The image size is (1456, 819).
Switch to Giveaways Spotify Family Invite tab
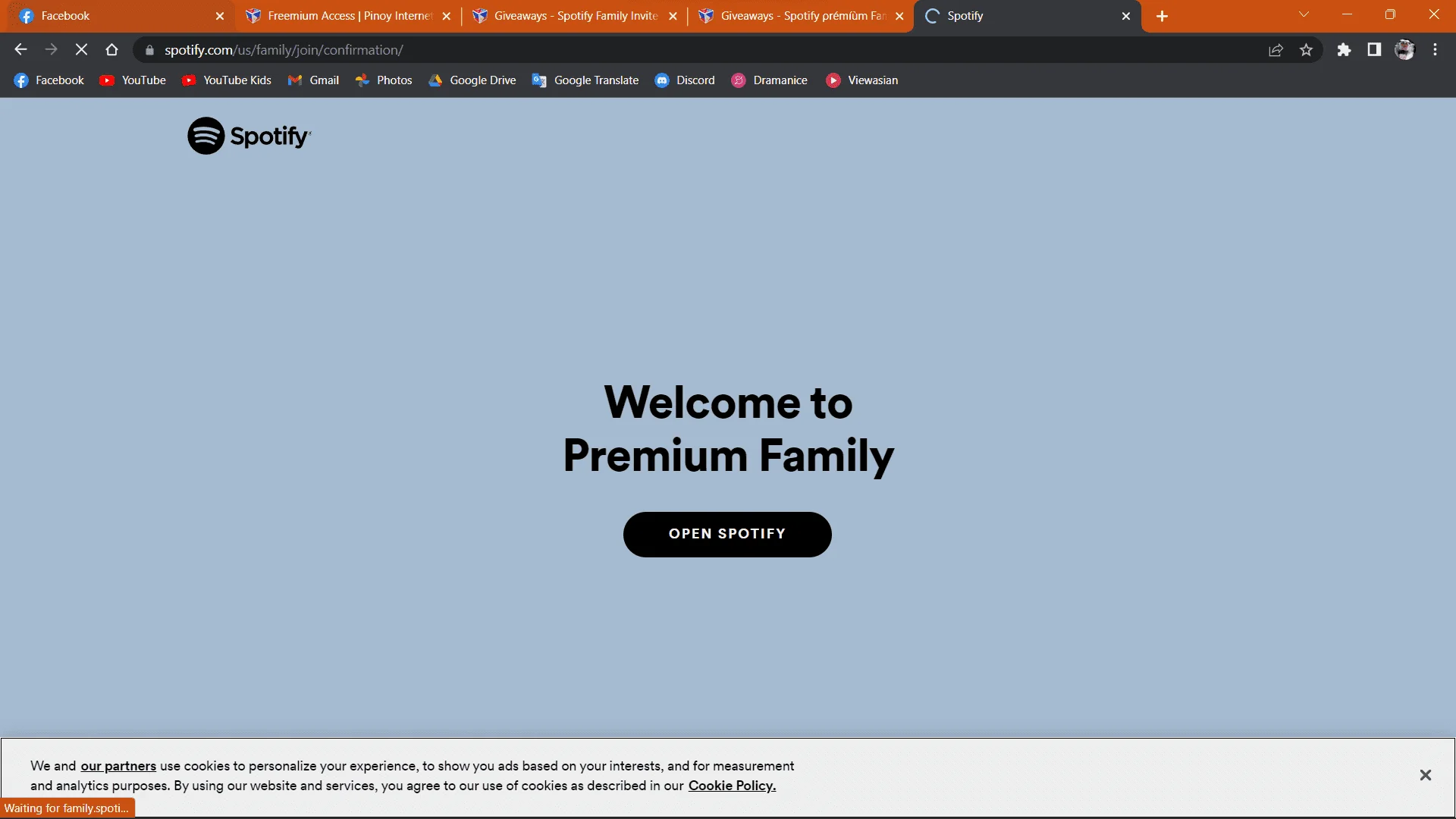pyautogui.click(x=576, y=16)
